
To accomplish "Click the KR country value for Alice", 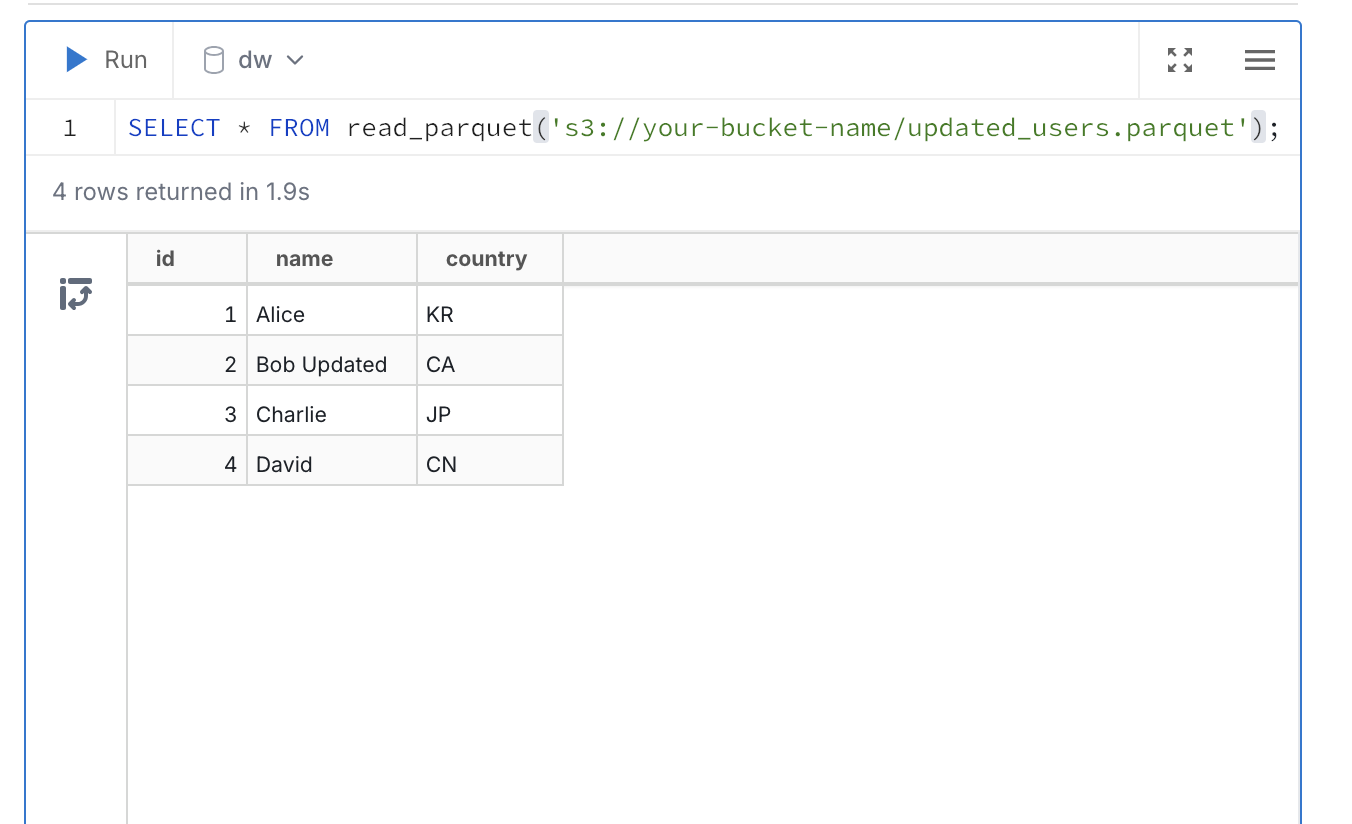I will 440,314.
